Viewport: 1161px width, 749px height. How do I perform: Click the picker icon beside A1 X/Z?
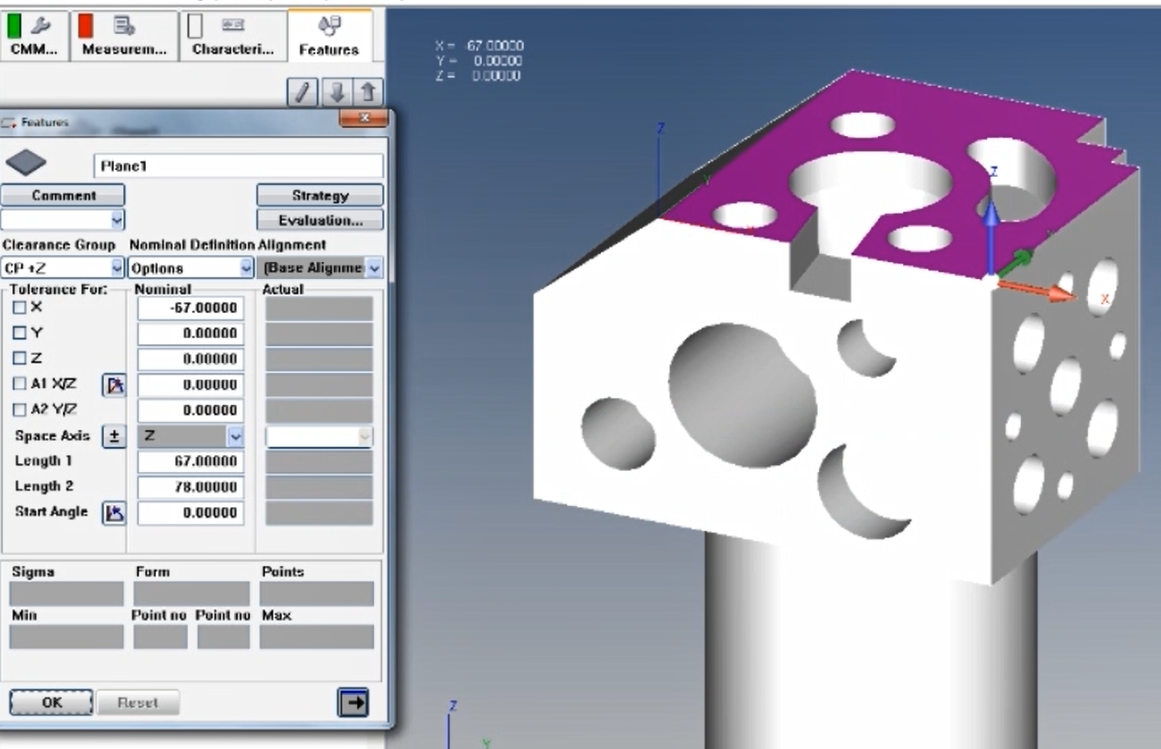113,384
